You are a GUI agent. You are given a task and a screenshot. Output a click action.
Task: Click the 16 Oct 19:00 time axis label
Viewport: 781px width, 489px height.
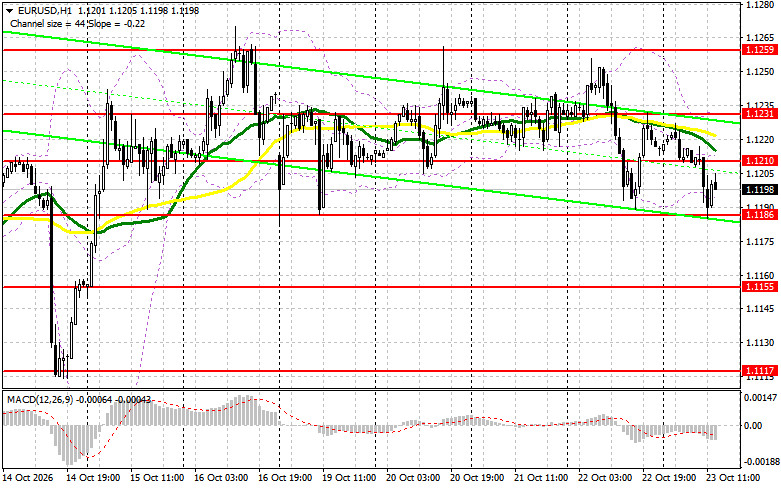[285, 478]
